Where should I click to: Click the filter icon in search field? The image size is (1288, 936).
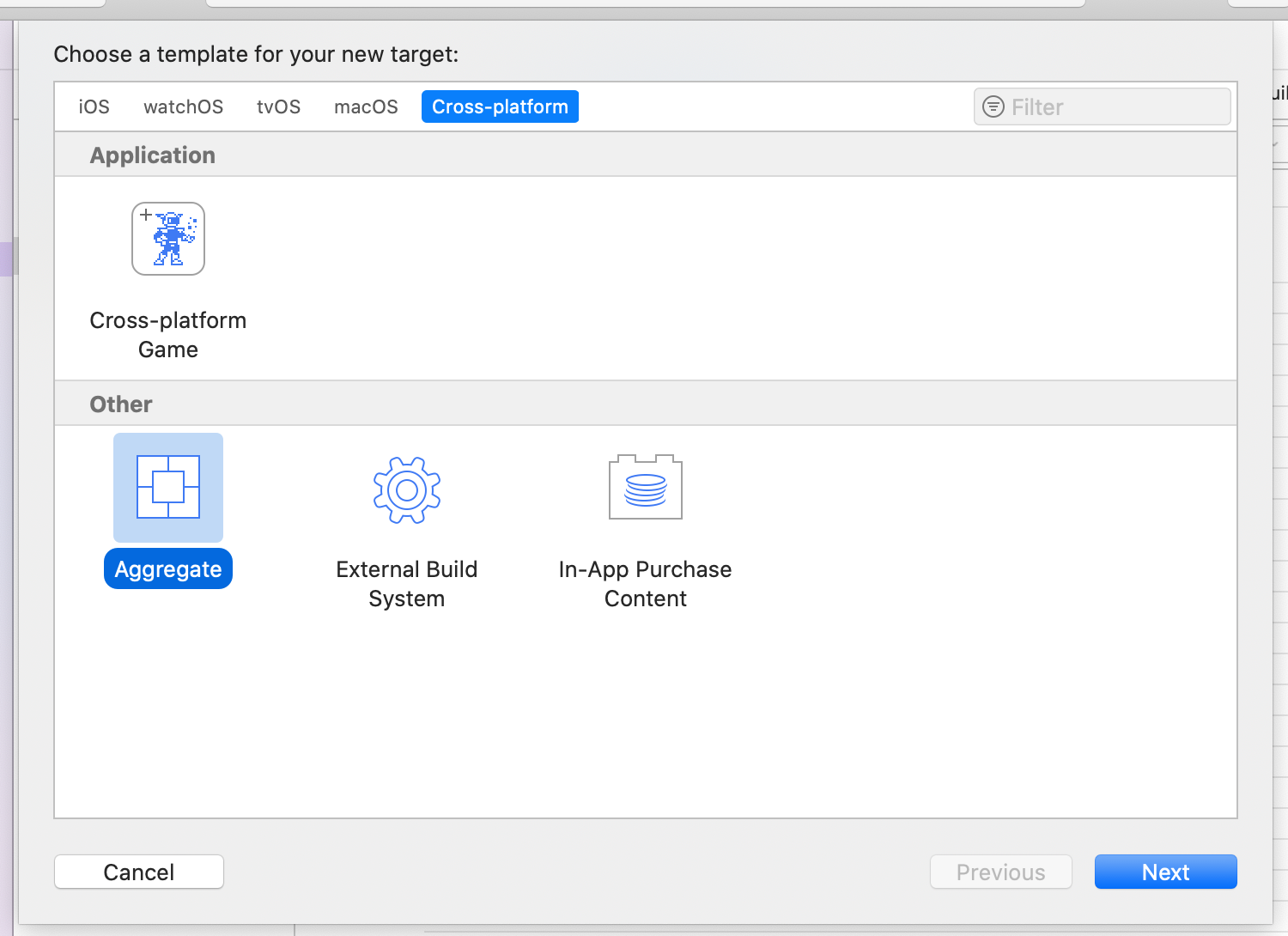click(x=993, y=106)
